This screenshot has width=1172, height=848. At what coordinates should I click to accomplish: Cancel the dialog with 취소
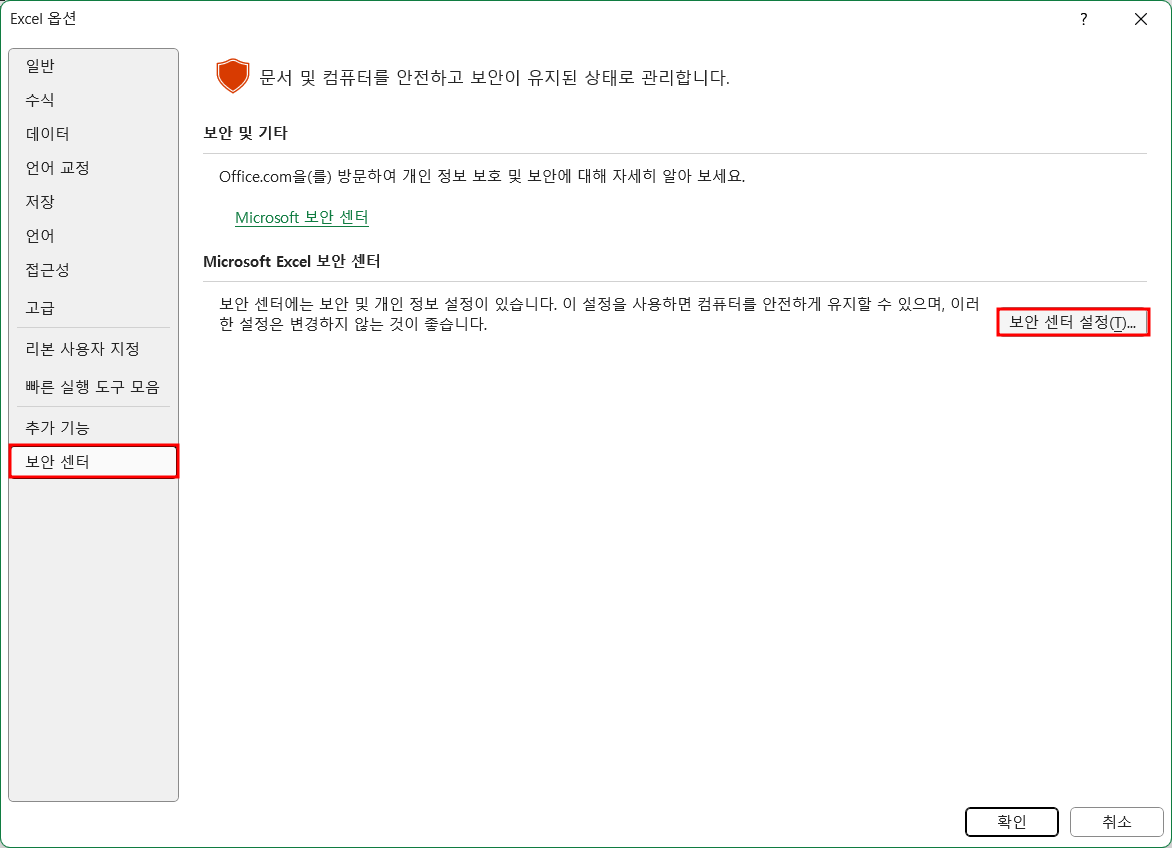pyautogui.click(x=1117, y=822)
